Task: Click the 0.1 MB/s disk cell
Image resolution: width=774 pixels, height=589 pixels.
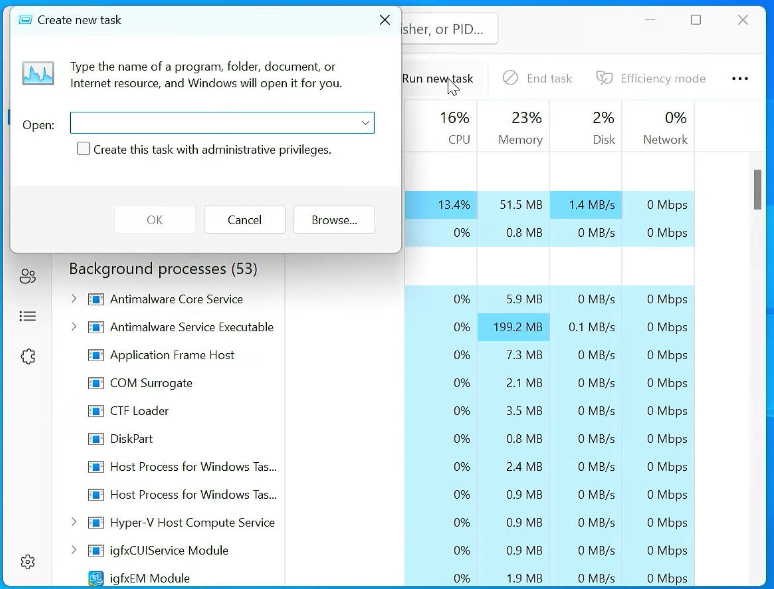Action: click(586, 327)
